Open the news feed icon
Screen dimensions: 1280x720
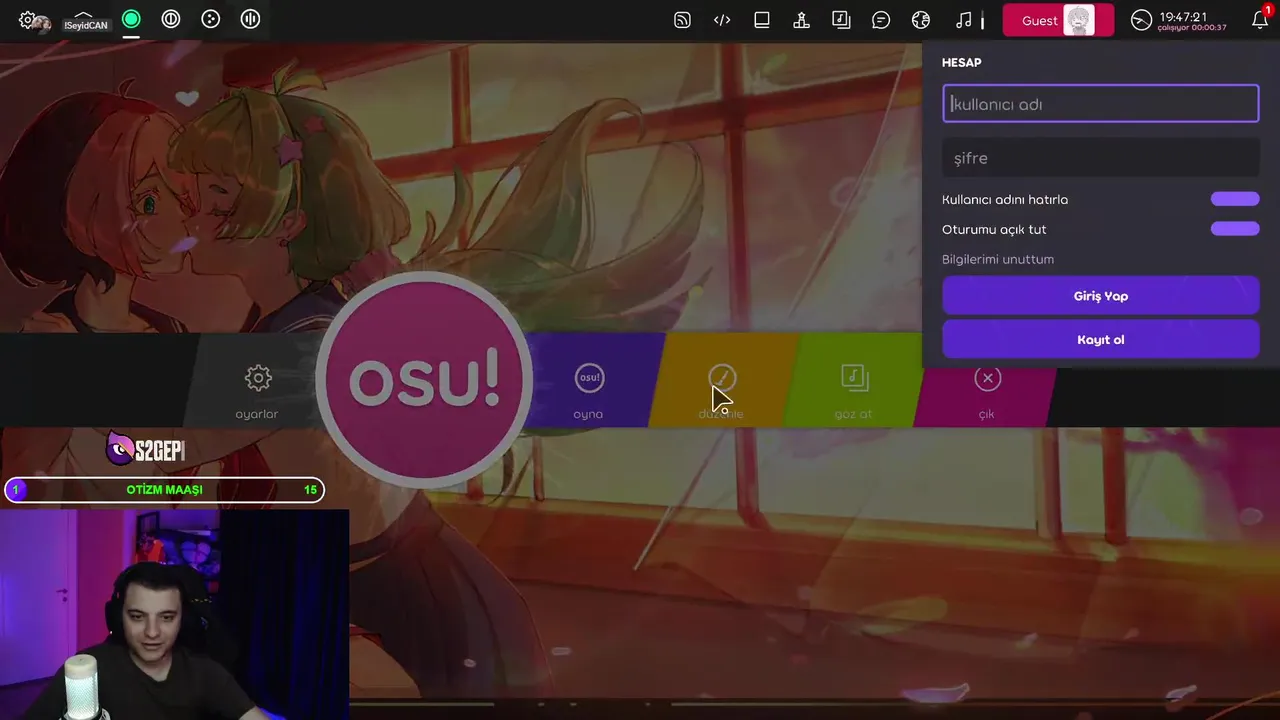click(x=682, y=20)
